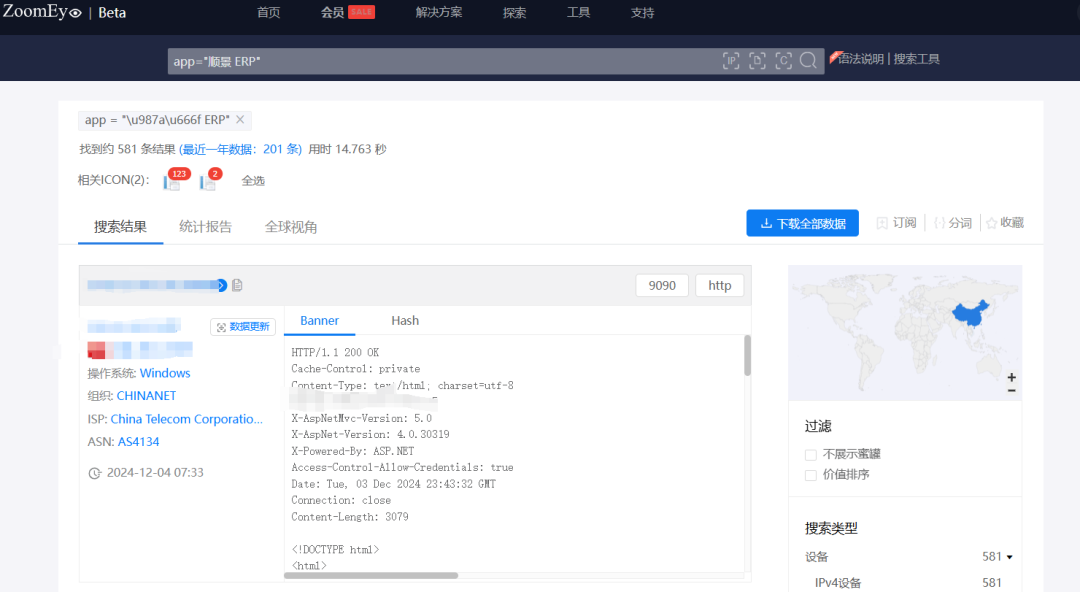Click the ZoomEye logo

coord(42,12)
